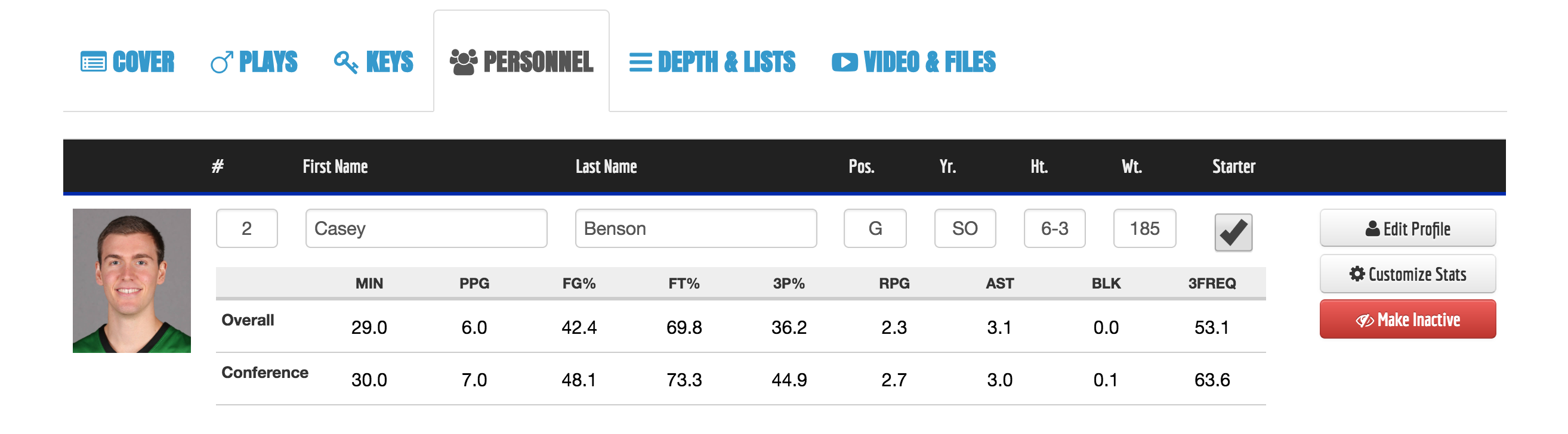Click the position field showing G
1568x434 pixels.
pyautogui.click(x=875, y=228)
